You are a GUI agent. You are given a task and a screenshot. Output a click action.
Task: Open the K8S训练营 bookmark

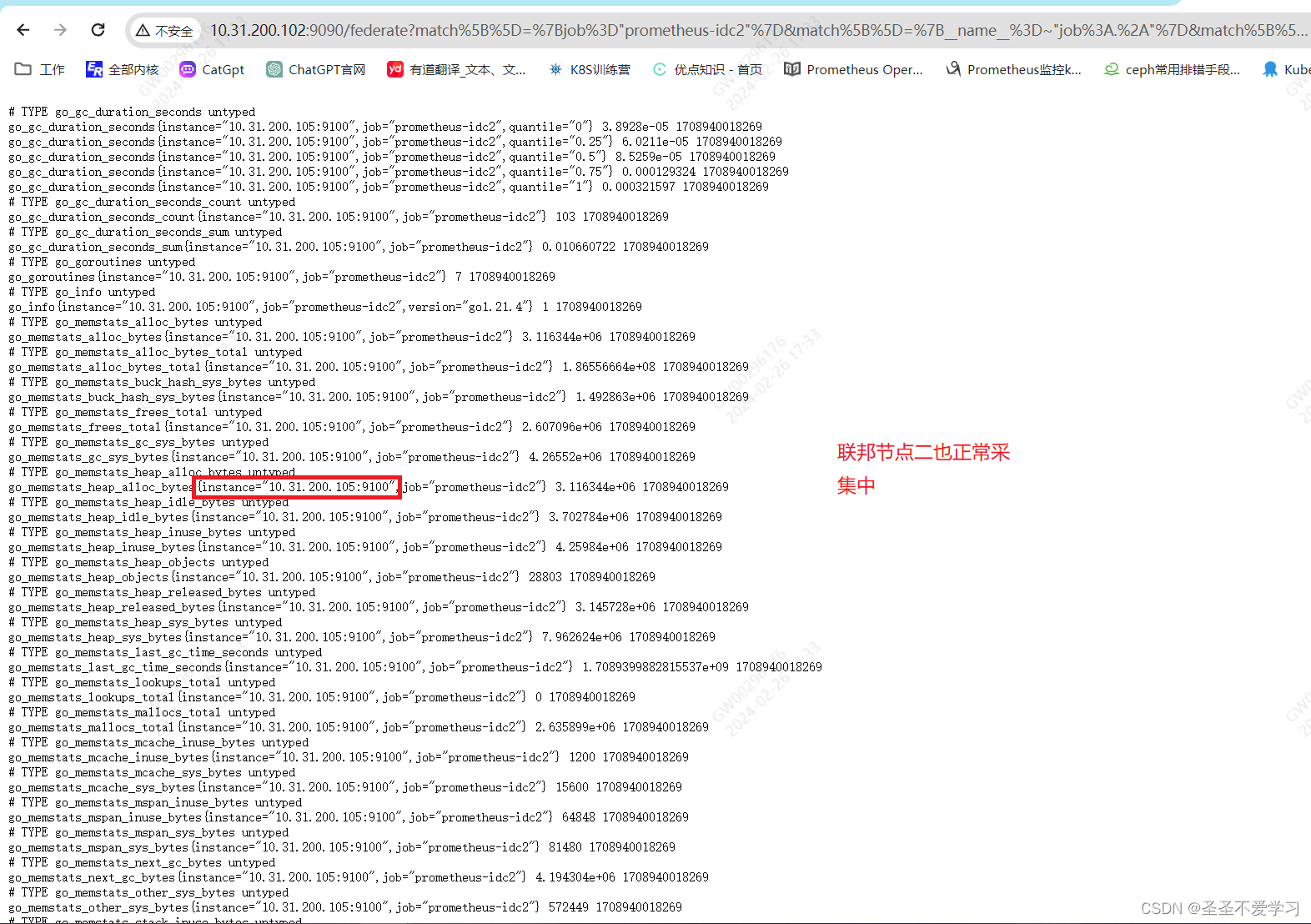click(x=590, y=69)
